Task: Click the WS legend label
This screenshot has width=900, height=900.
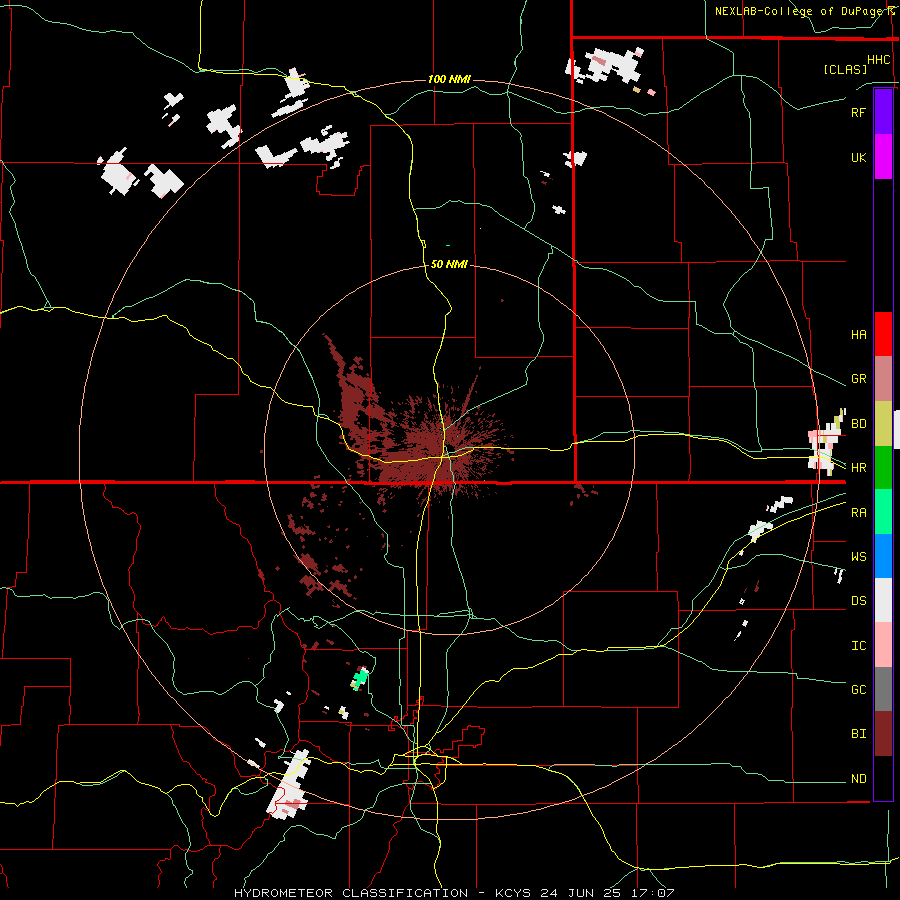Action: tap(858, 557)
